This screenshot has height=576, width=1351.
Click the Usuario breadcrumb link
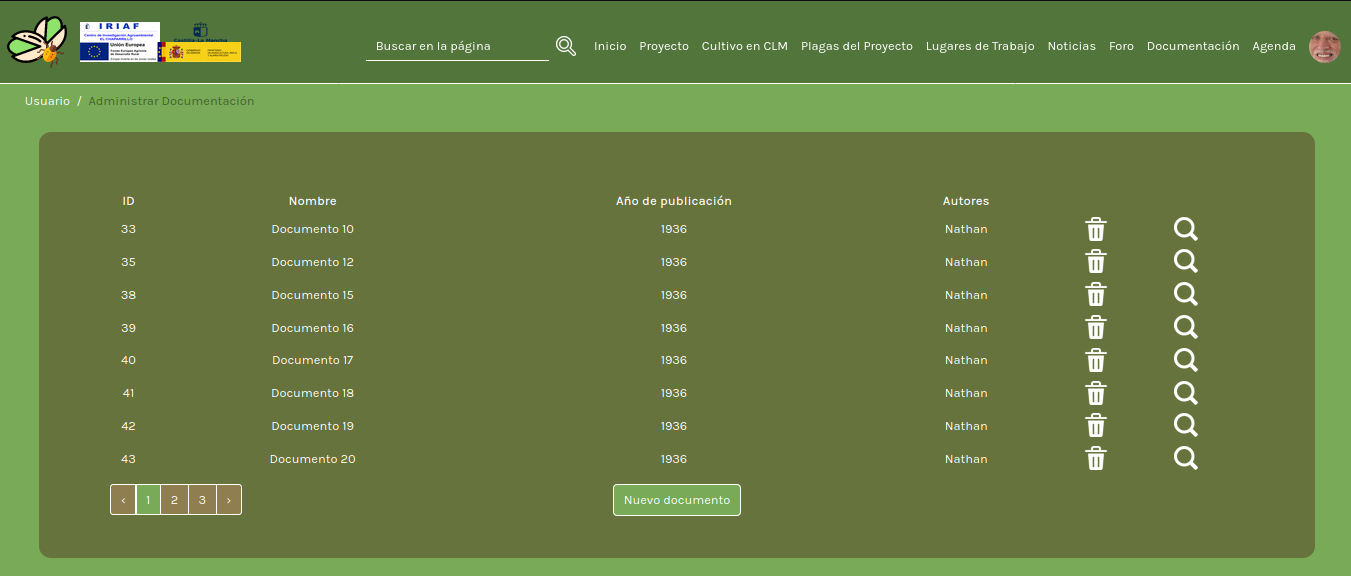pyautogui.click(x=47, y=101)
